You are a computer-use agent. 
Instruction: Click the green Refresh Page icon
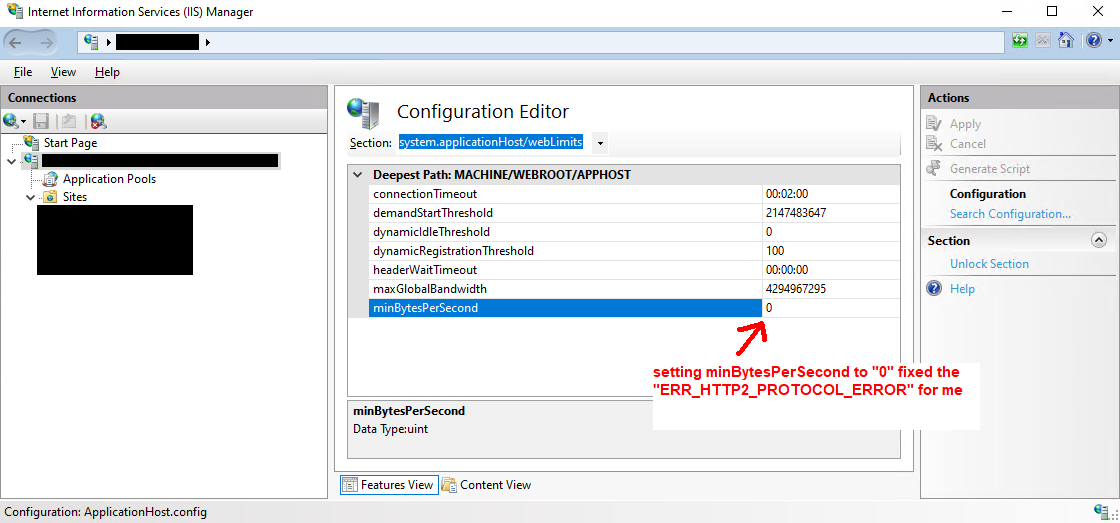pyautogui.click(x=1019, y=41)
